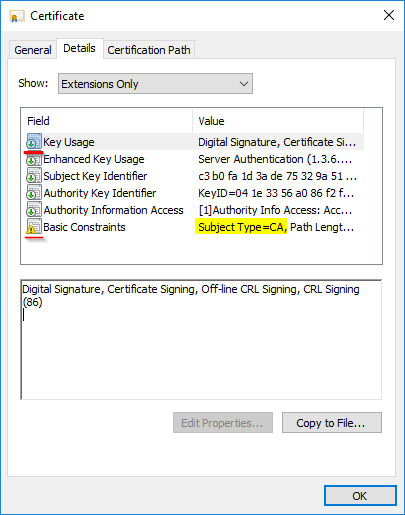Viewport: 405px width, 515px height.
Task: Select the Basic Constraints value Subject Type=CA
Action: 241,227
